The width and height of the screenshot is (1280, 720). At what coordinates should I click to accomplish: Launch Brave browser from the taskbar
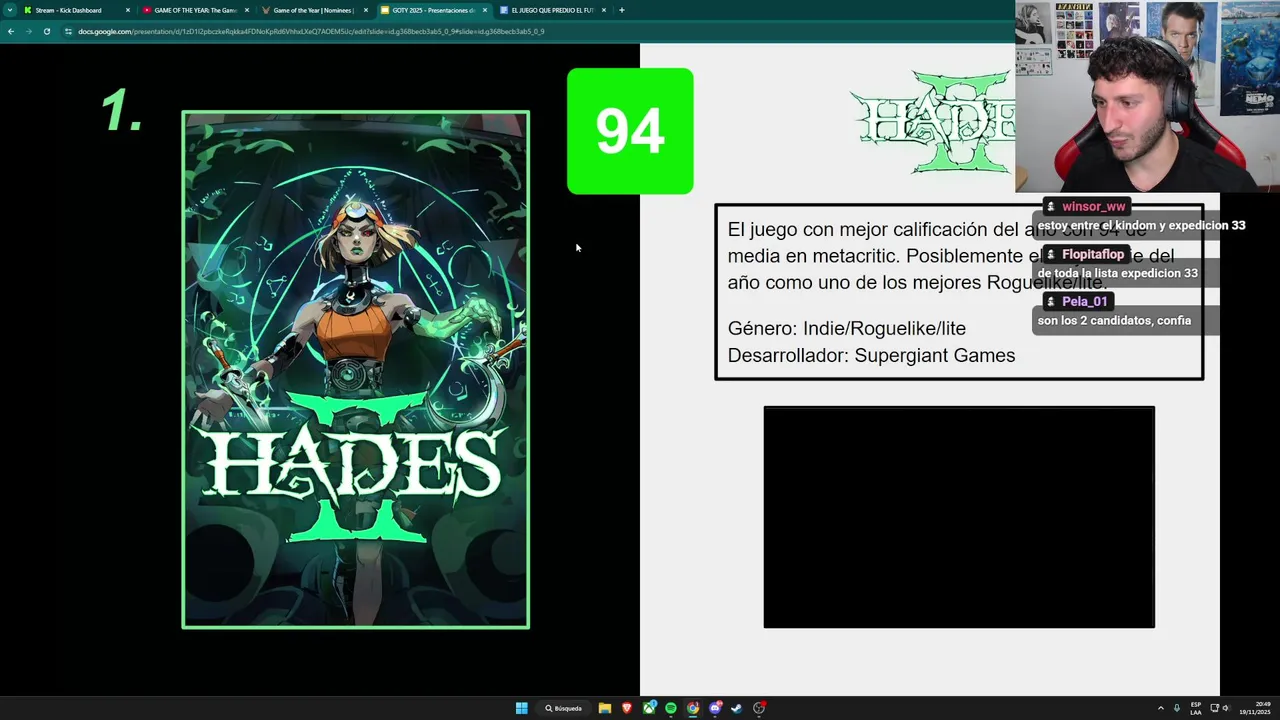coord(627,708)
